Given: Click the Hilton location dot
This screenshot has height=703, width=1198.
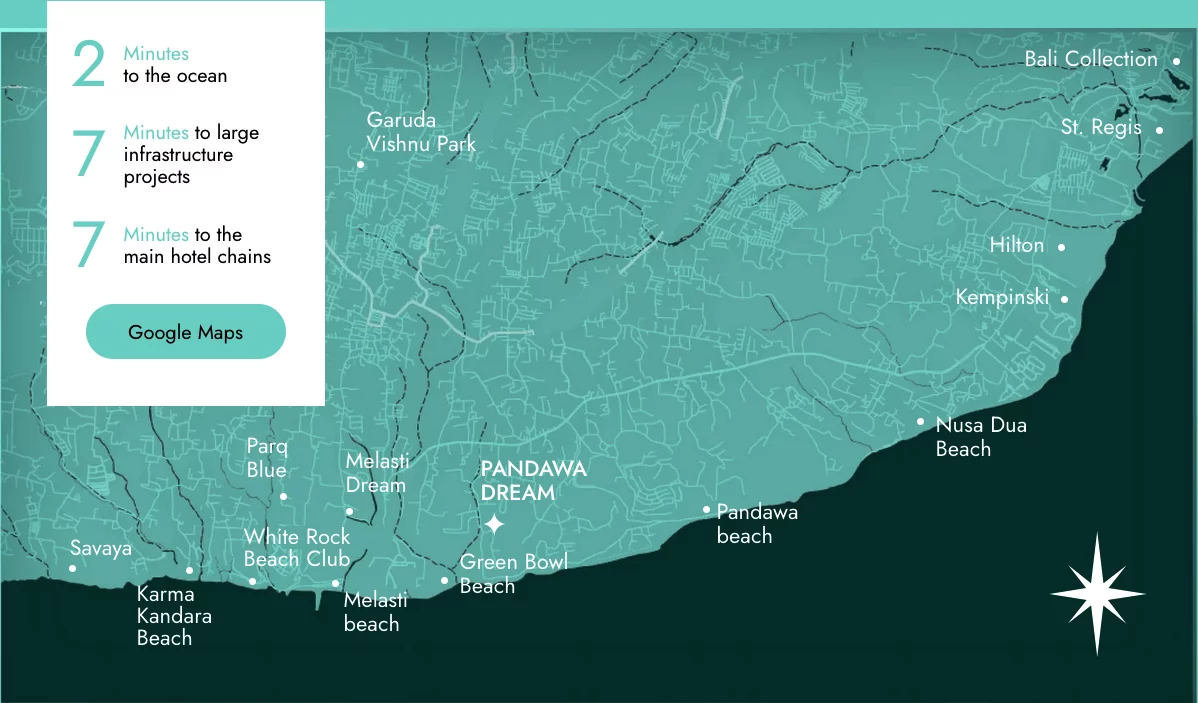Looking at the screenshot, I should click(x=1061, y=247).
